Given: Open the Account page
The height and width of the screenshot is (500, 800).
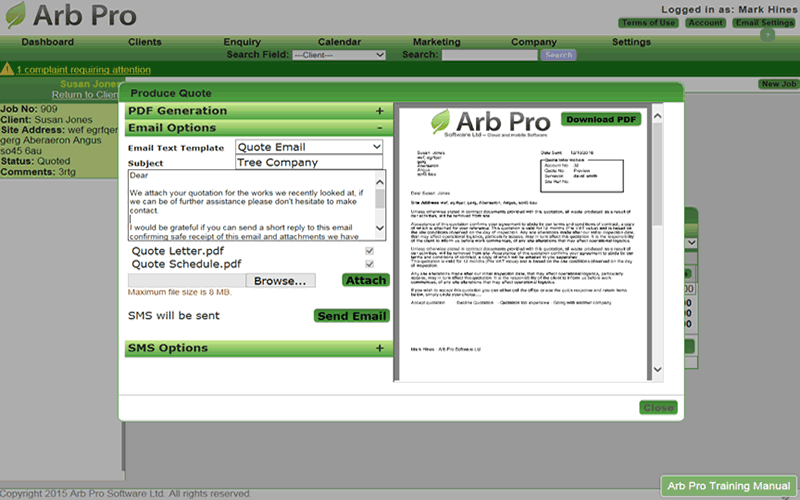Looking at the screenshot, I should 705,22.
